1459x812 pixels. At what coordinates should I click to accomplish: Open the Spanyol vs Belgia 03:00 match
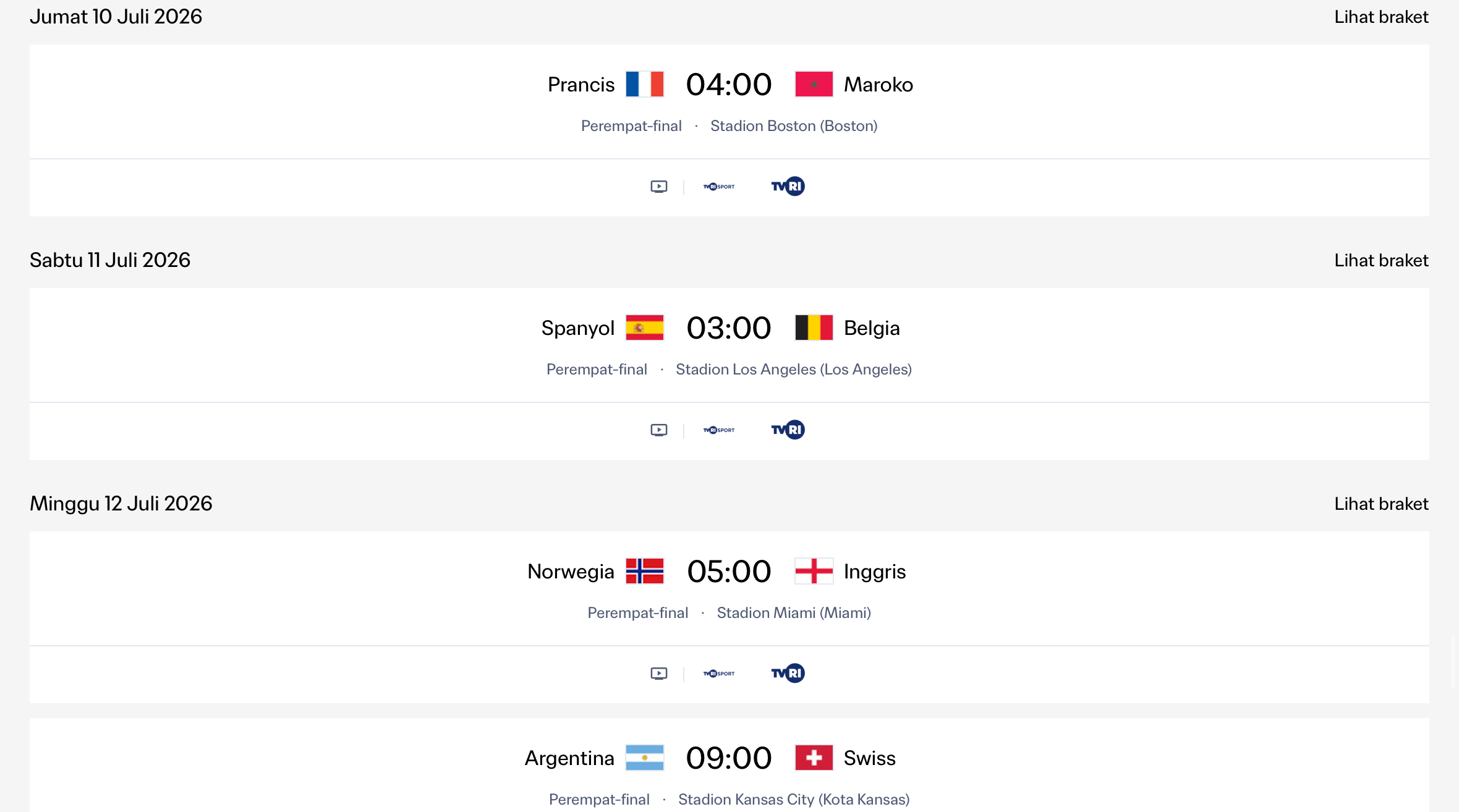(729, 345)
